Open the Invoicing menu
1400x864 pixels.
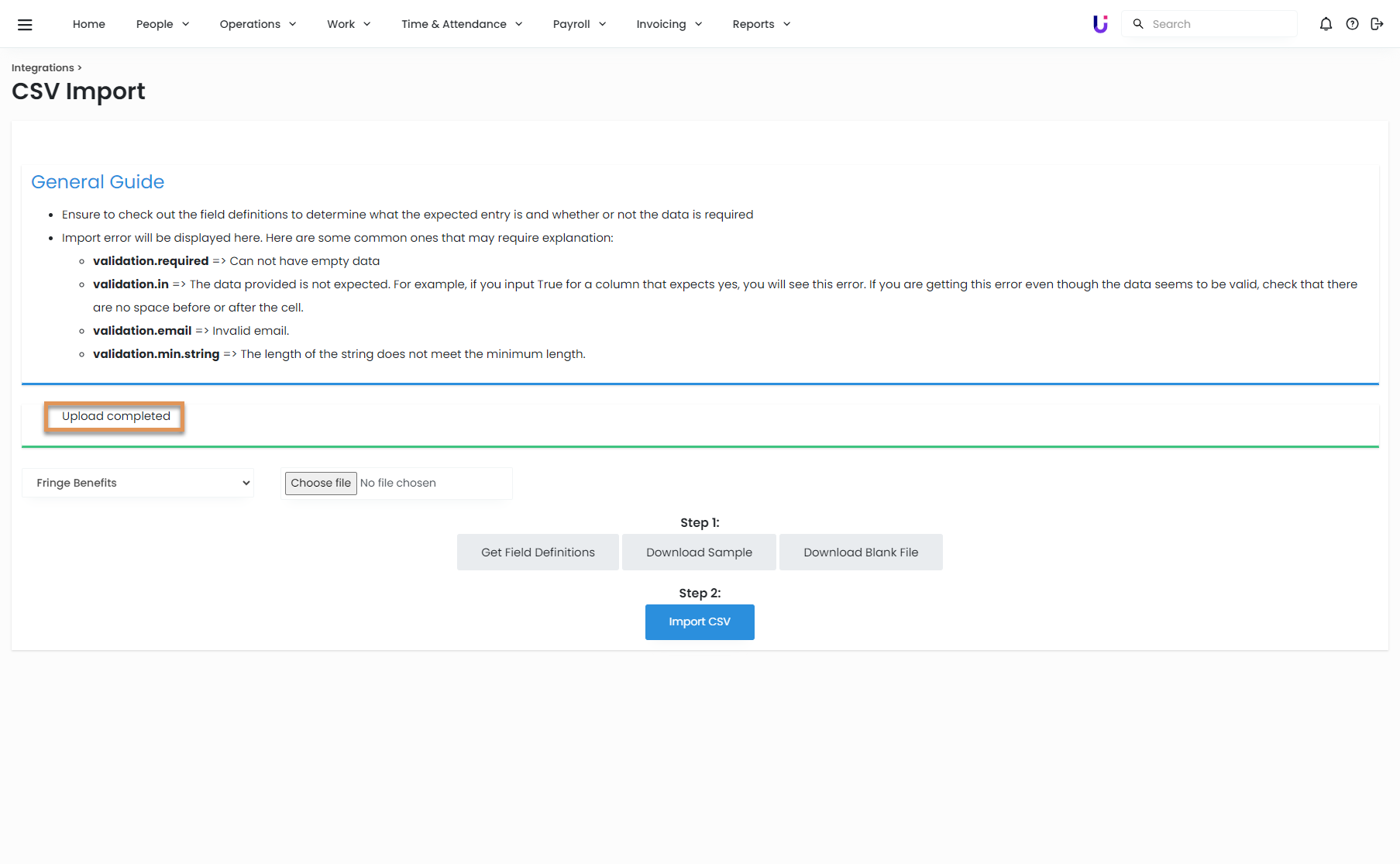coord(669,24)
